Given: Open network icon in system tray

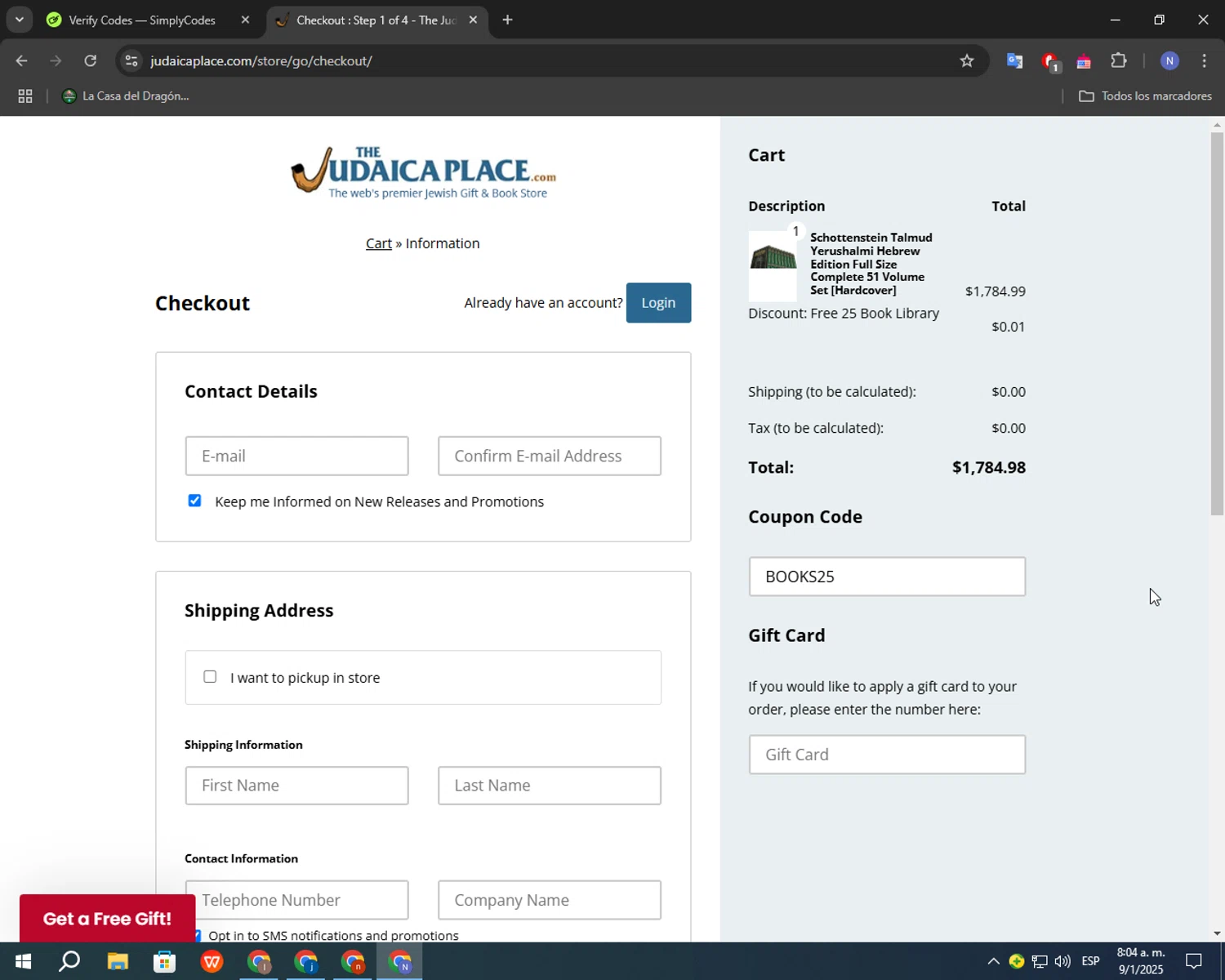Looking at the screenshot, I should click(1040, 961).
